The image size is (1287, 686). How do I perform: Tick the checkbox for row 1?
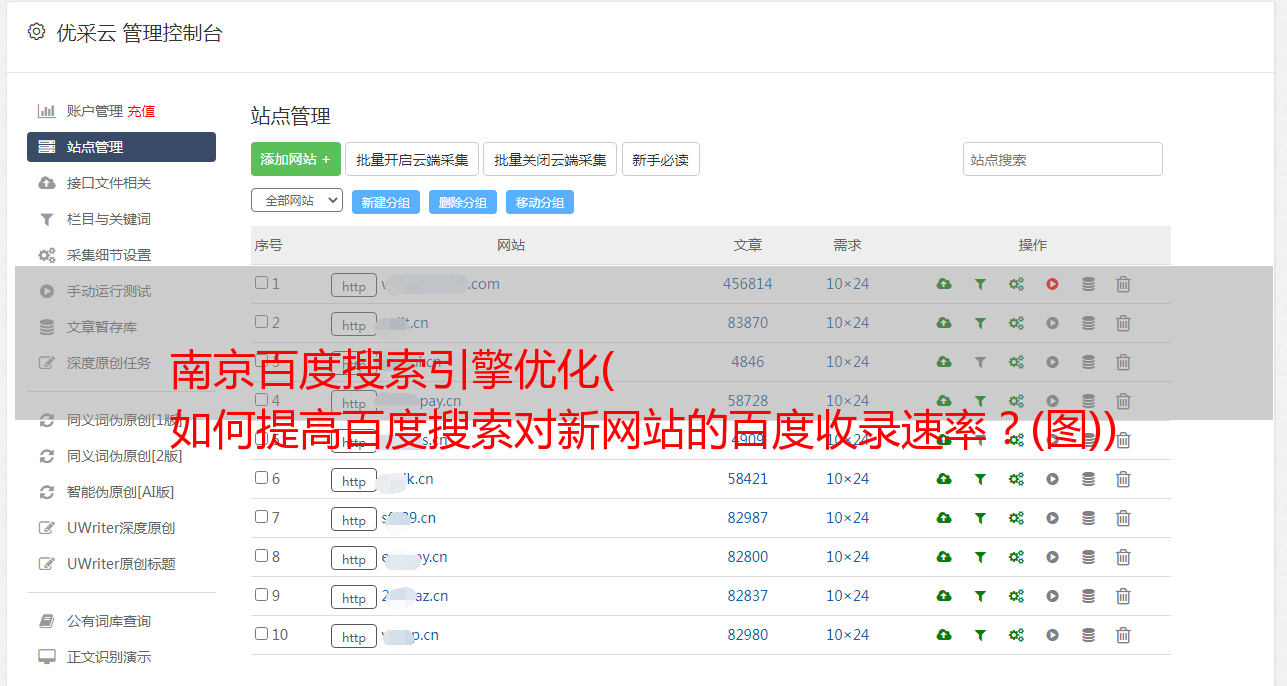click(x=261, y=283)
